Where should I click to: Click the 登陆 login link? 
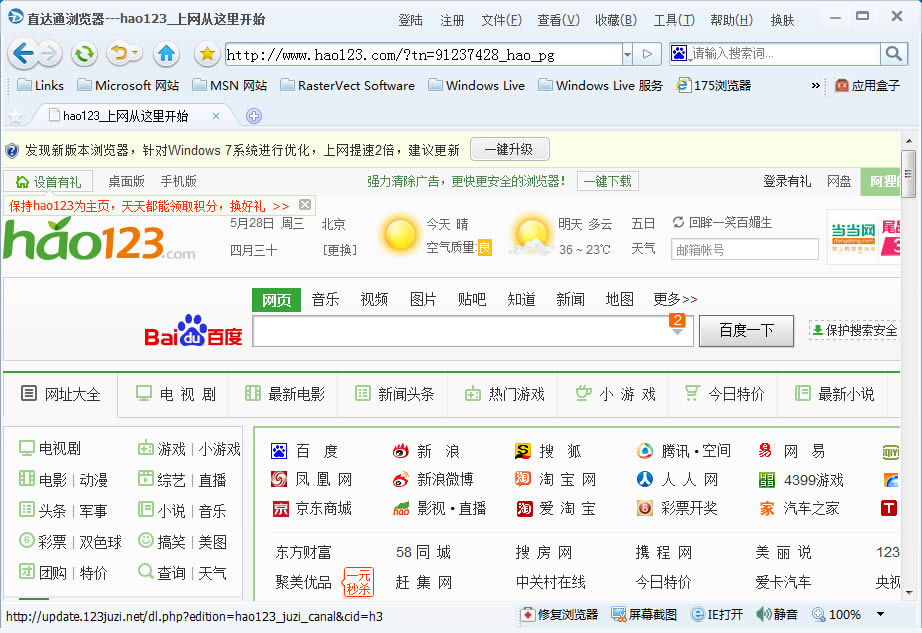[x=410, y=21]
